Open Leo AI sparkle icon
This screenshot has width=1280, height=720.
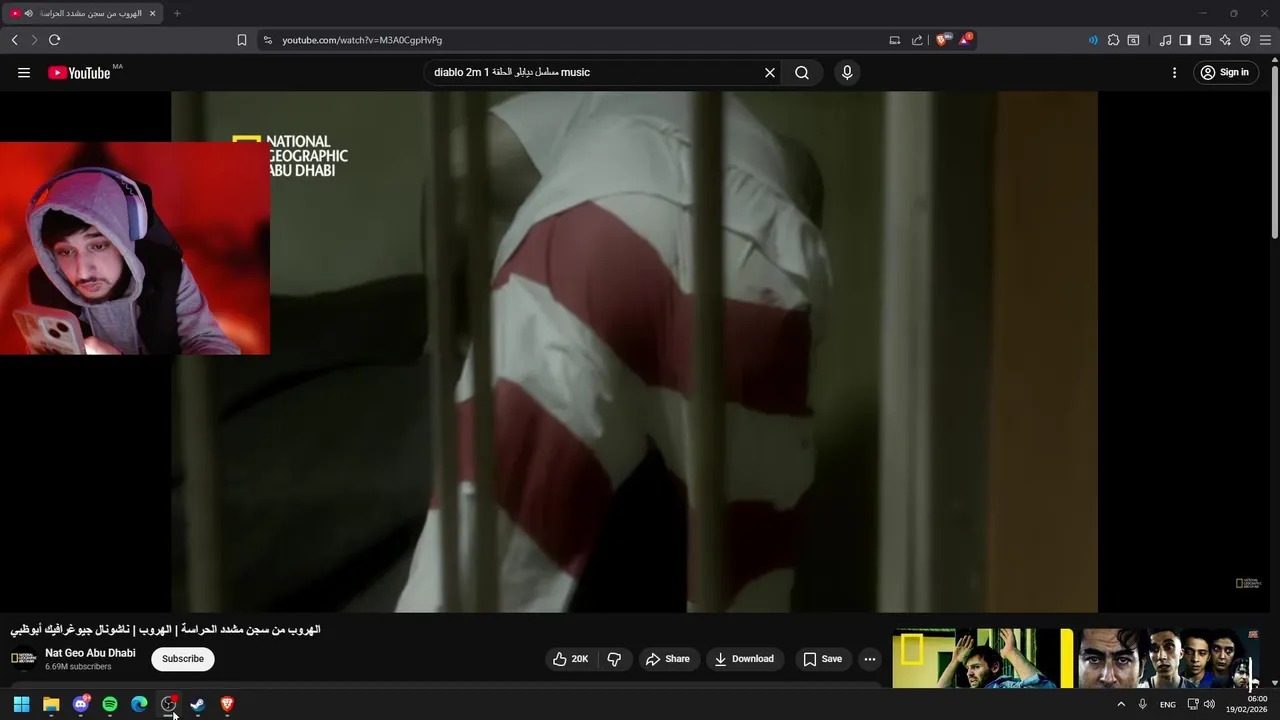[x=1225, y=40]
